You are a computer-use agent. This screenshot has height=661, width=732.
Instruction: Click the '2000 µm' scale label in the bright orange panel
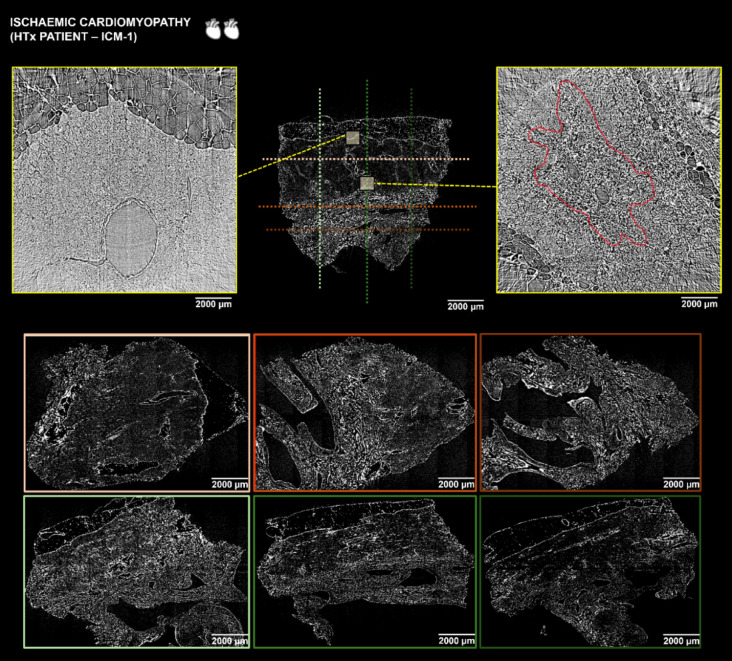tap(456, 485)
